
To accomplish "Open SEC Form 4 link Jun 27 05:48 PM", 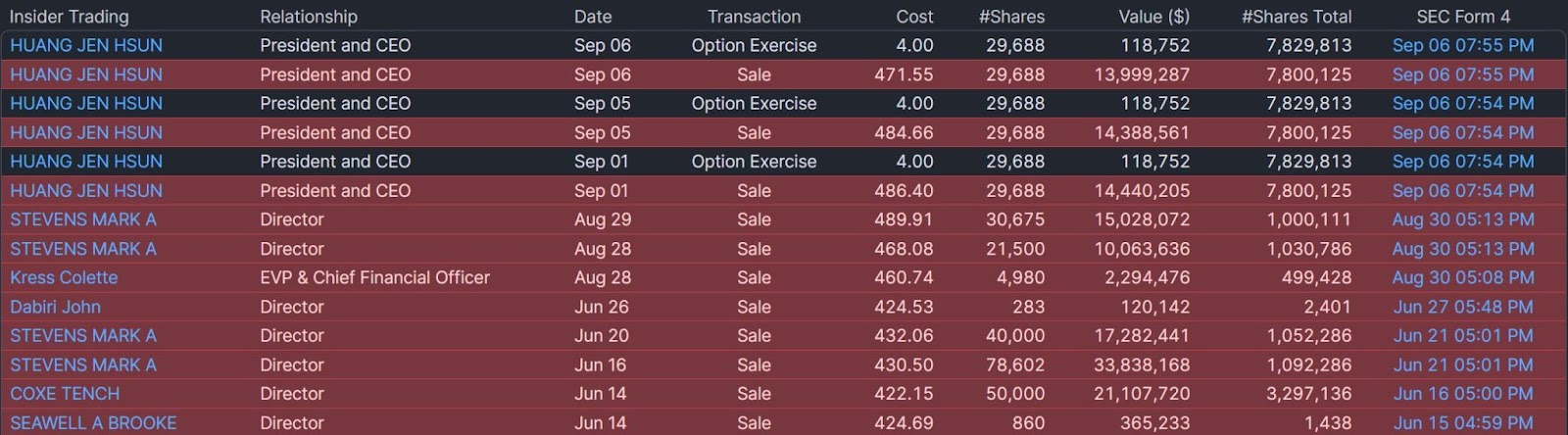I will tap(1462, 307).
